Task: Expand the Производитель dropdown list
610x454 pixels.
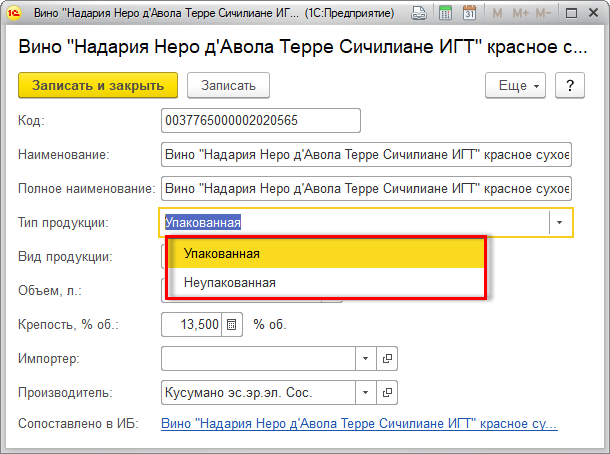Action: click(x=365, y=392)
